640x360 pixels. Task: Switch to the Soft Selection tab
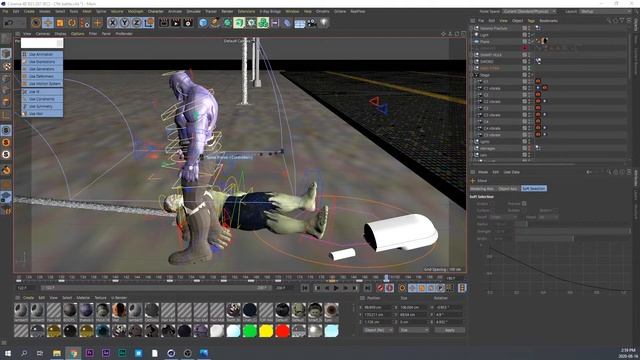[534, 189]
